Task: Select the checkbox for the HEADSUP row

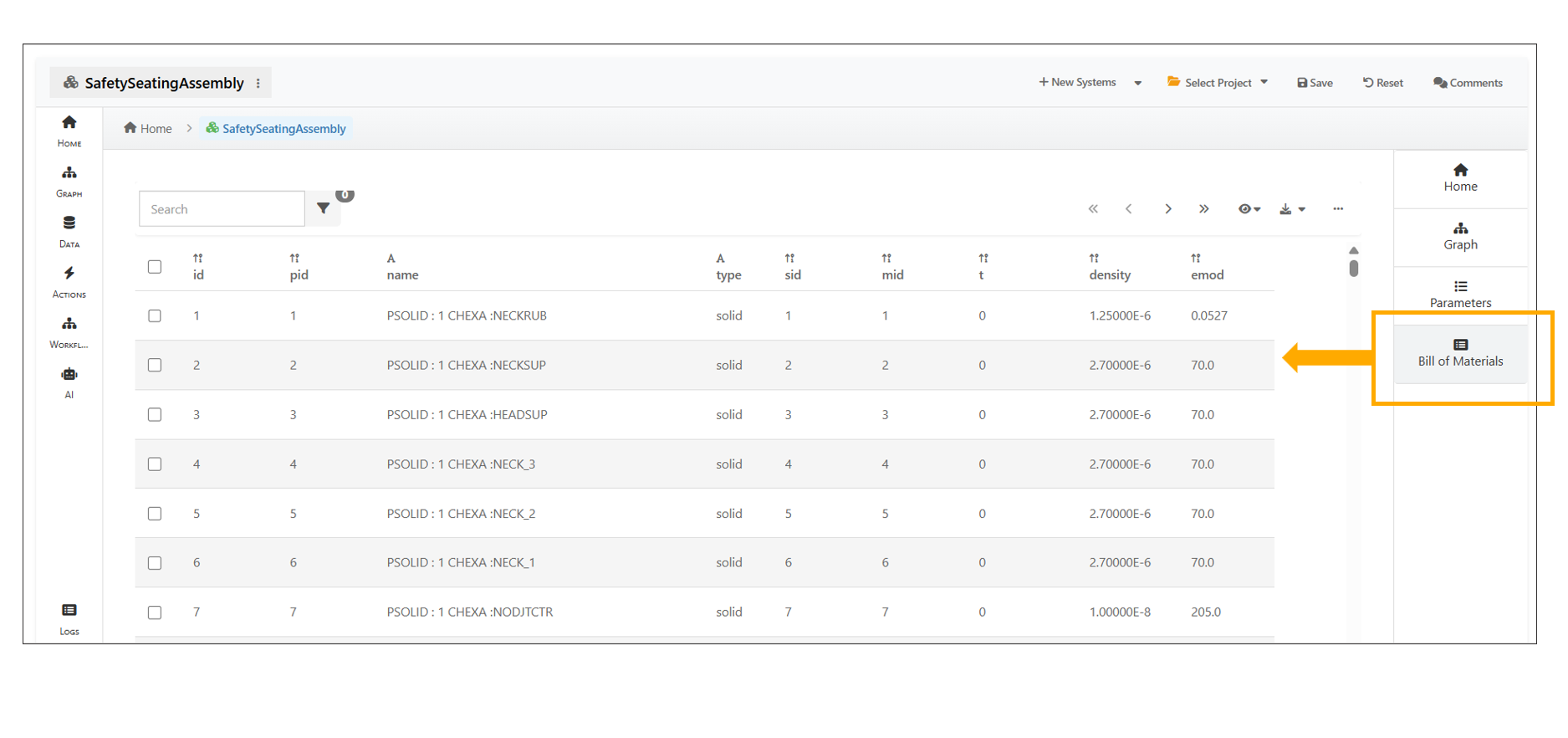Action: pos(155,415)
